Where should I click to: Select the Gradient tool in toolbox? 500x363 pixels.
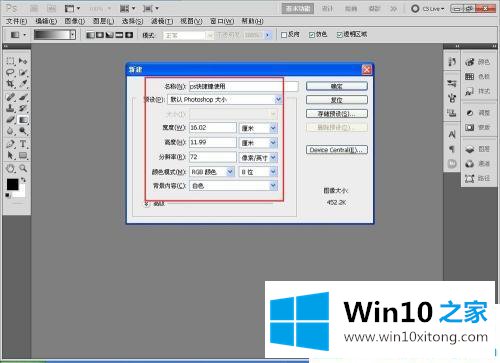coord(23,120)
